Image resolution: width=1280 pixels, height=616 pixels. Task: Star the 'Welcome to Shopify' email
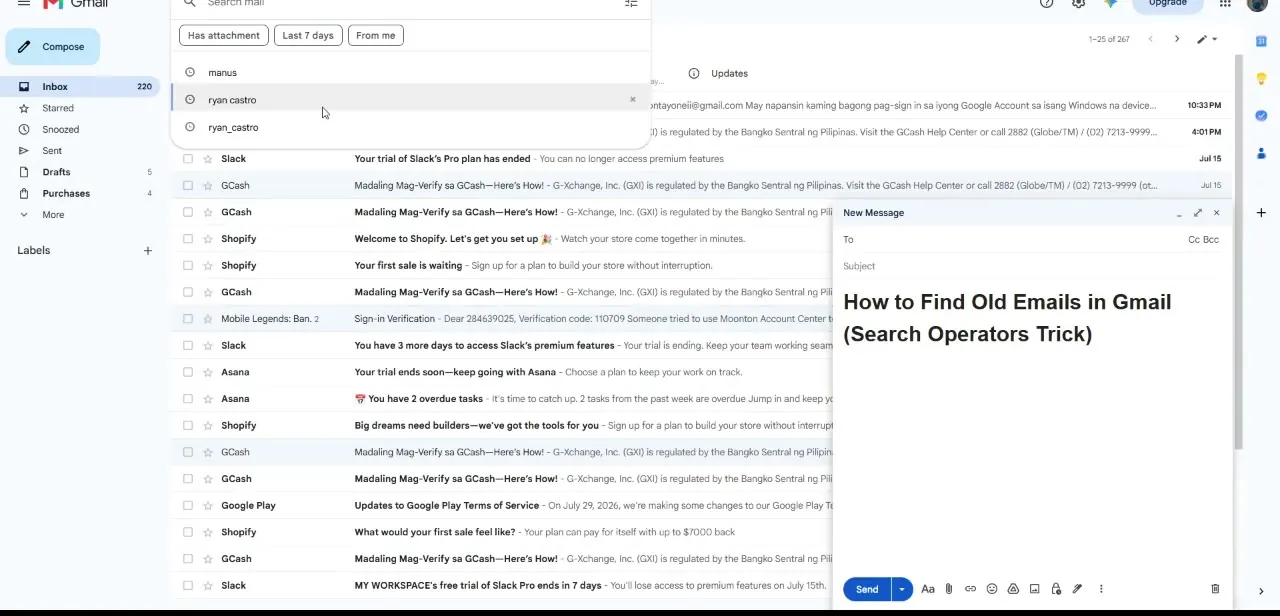[208, 239]
